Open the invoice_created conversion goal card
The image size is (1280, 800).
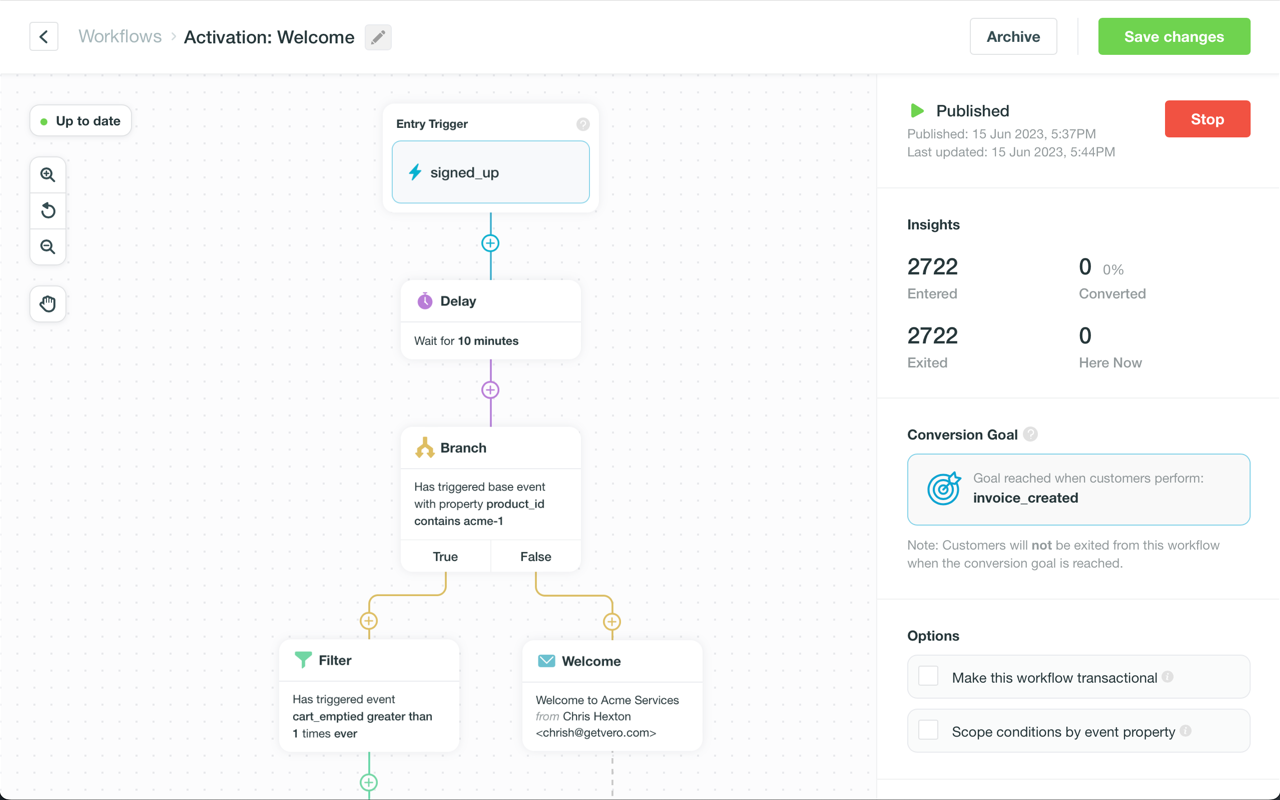click(x=1078, y=489)
